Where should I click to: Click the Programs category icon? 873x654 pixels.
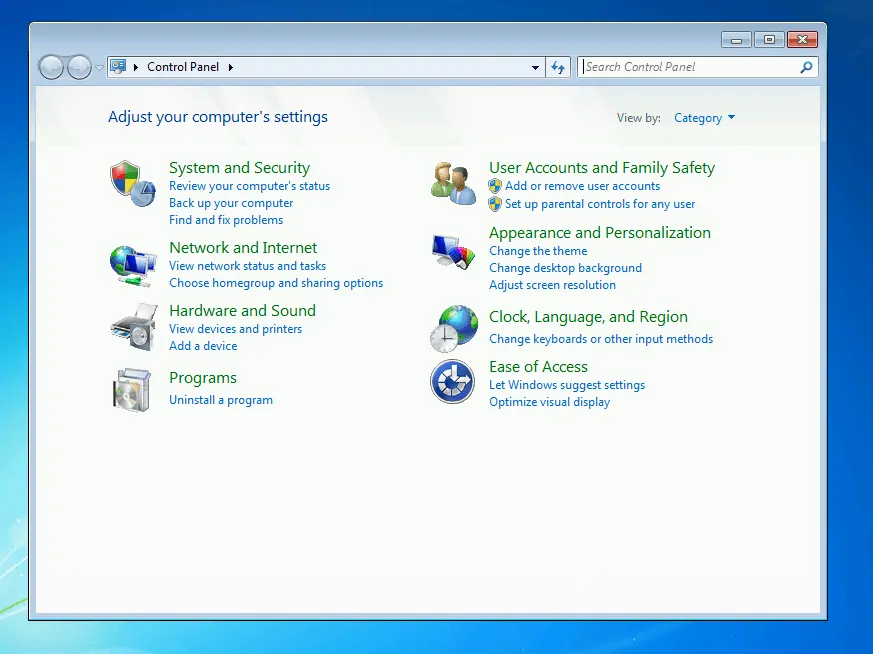(x=131, y=388)
